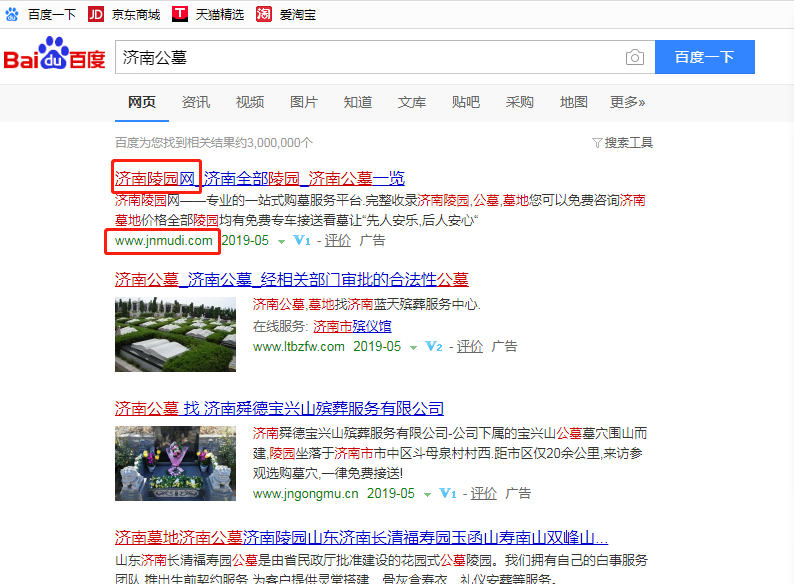Switch to the 资讯 tab
794x584 pixels.
point(196,102)
